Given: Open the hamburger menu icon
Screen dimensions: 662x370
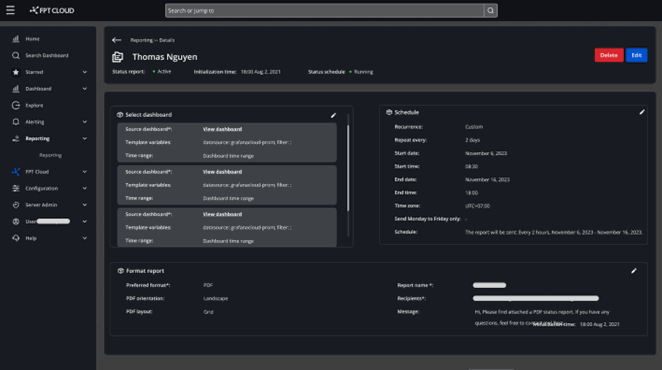Looking at the screenshot, I should click(10, 10).
